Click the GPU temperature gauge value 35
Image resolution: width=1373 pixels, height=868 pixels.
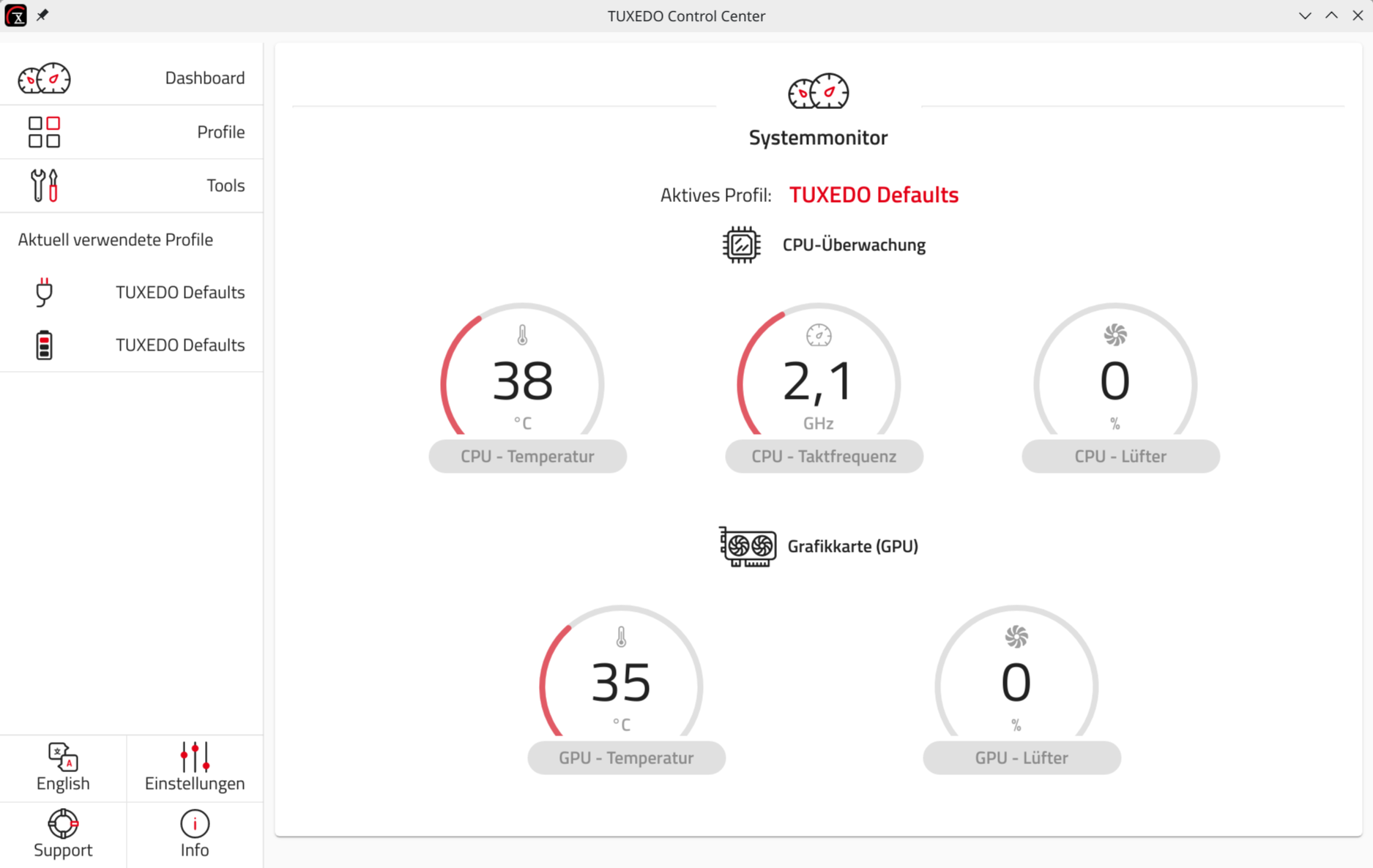point(621,683)
